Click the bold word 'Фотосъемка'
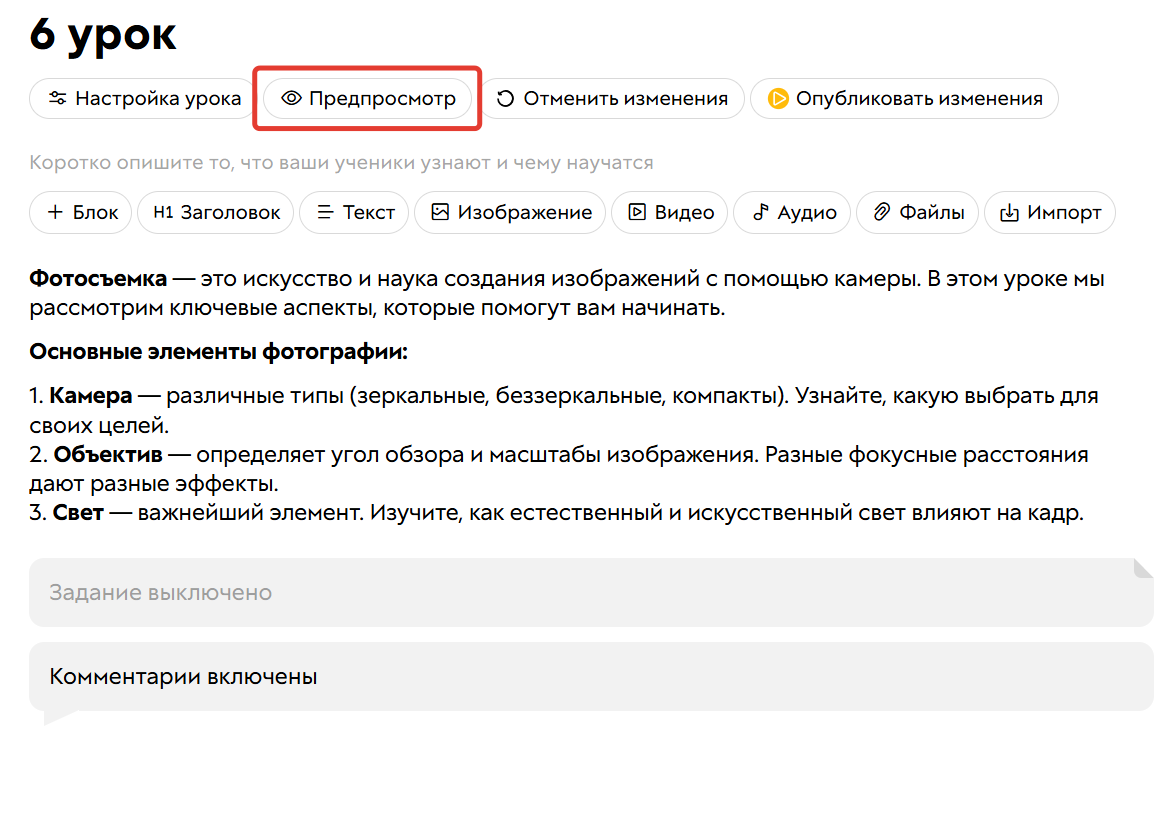The height and width of the screenshot is (836, 1170). [98, 278]
